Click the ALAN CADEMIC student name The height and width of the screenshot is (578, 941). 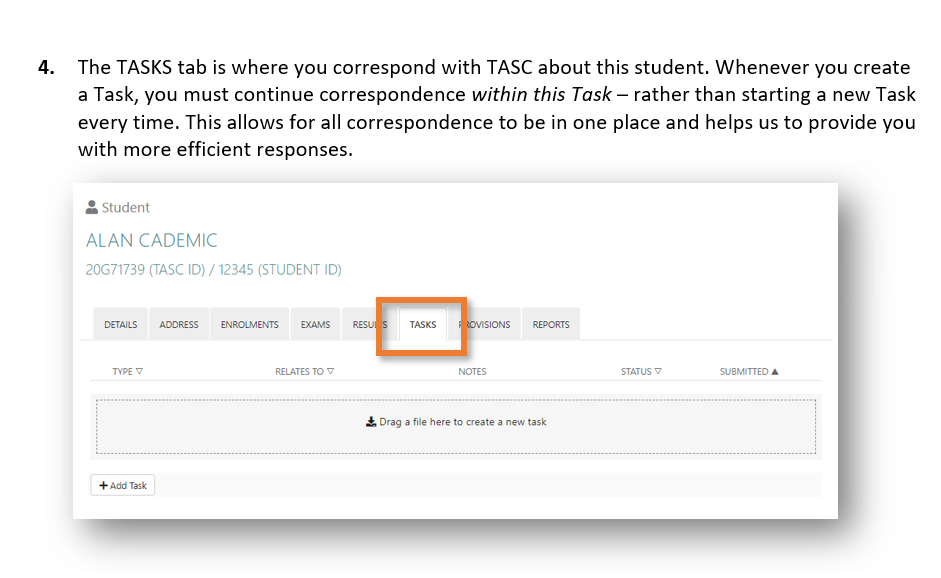click(x=152, y=241)
